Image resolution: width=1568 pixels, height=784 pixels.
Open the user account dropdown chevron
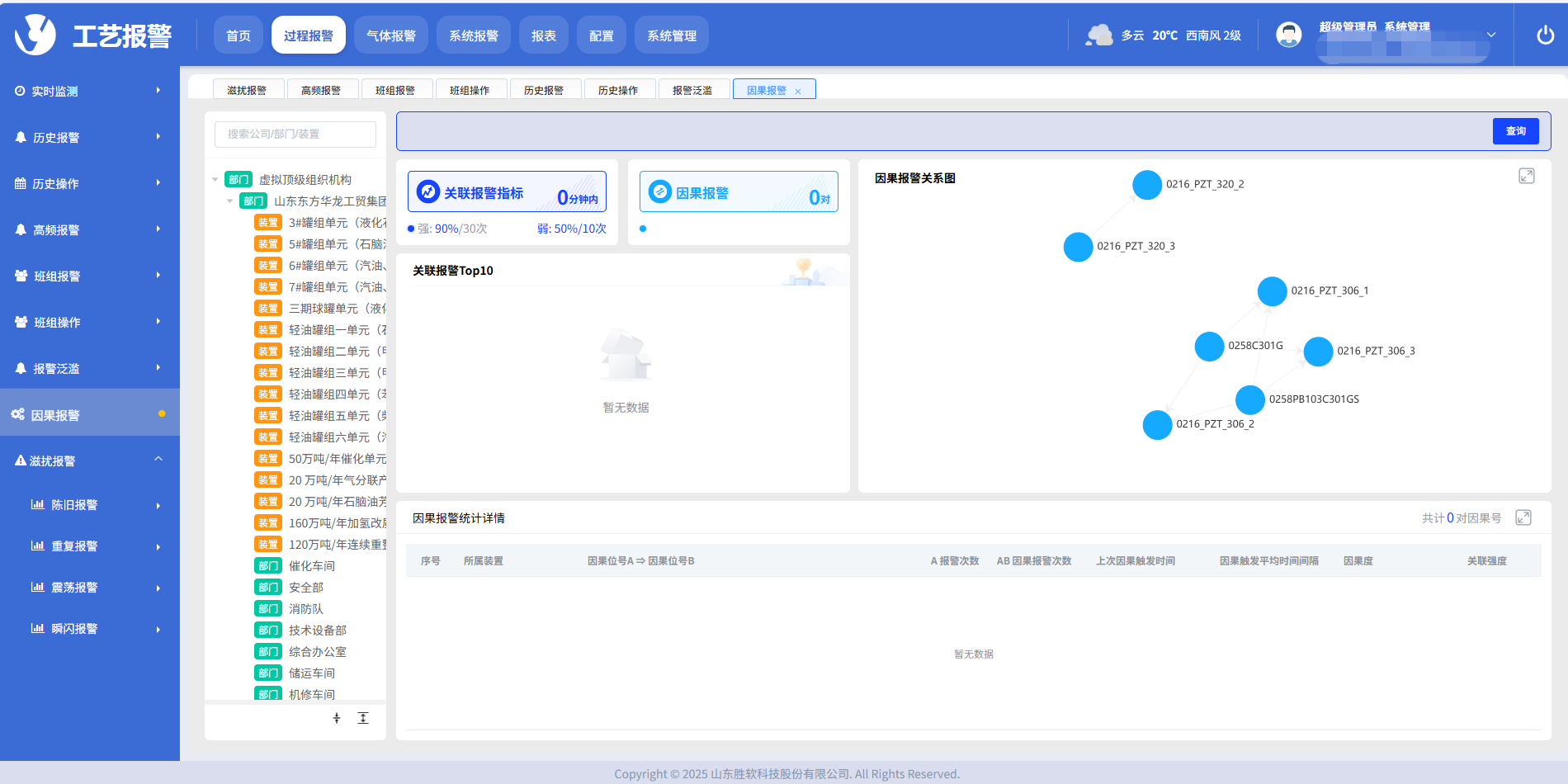point(1491,35)
